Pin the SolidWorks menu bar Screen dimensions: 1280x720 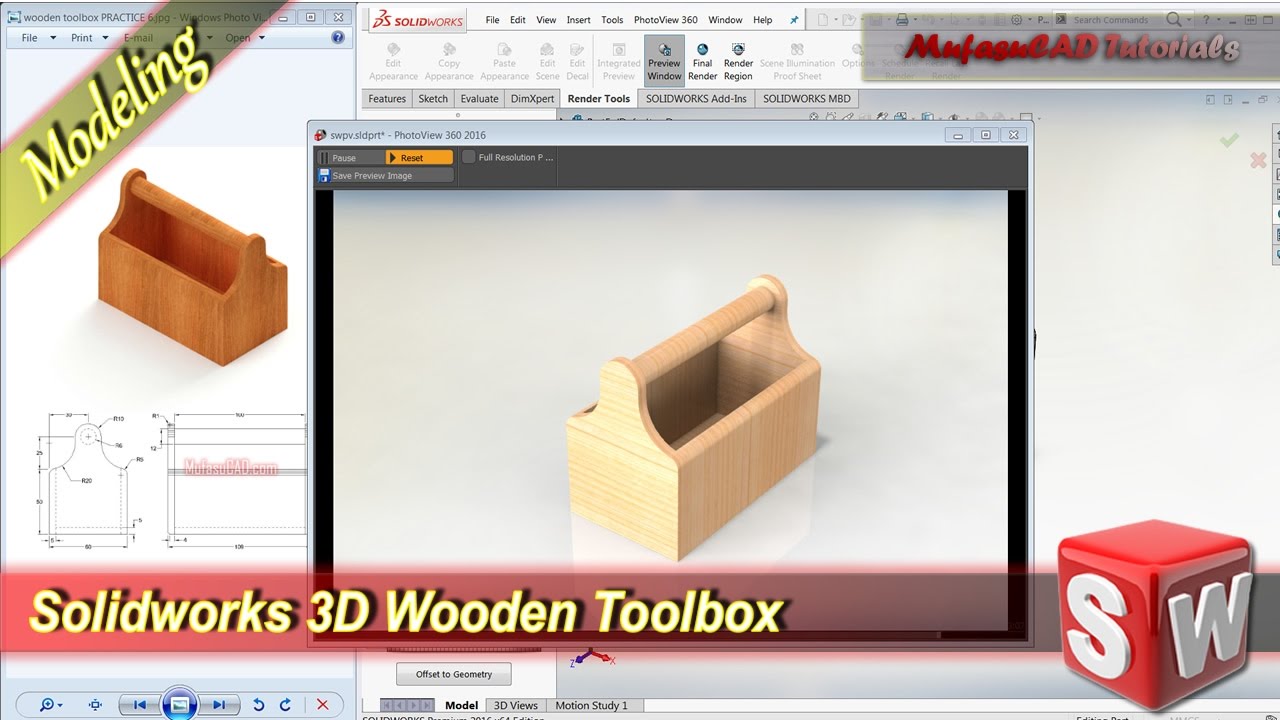click(x=795, y=20)
